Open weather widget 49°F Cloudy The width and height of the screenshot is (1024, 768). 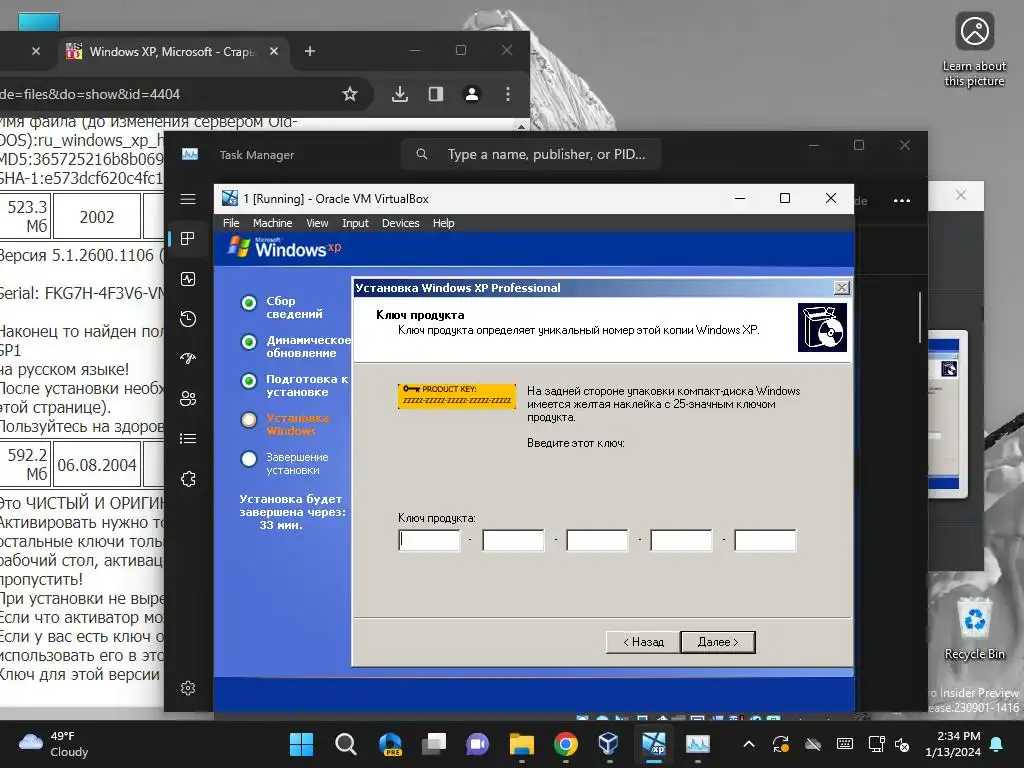tap(54, 744)
